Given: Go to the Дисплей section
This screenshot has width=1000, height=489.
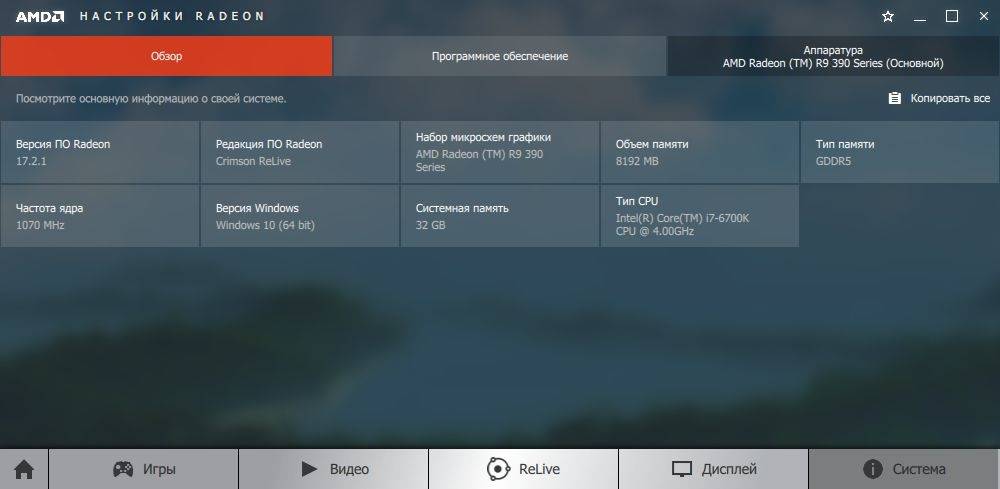Looking at the screenshot, I should [714, 469].
